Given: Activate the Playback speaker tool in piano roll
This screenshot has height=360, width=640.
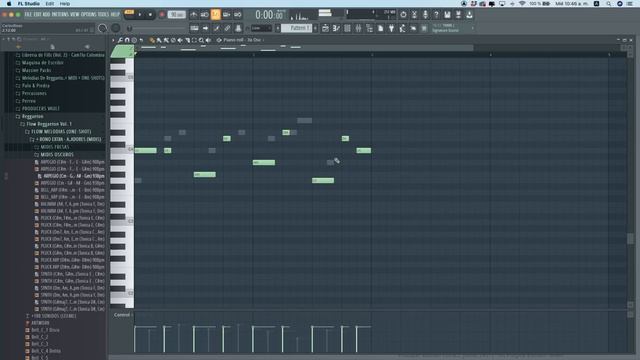Looking at the screenshot, I should pyautogui.click(x=208, y=40).
